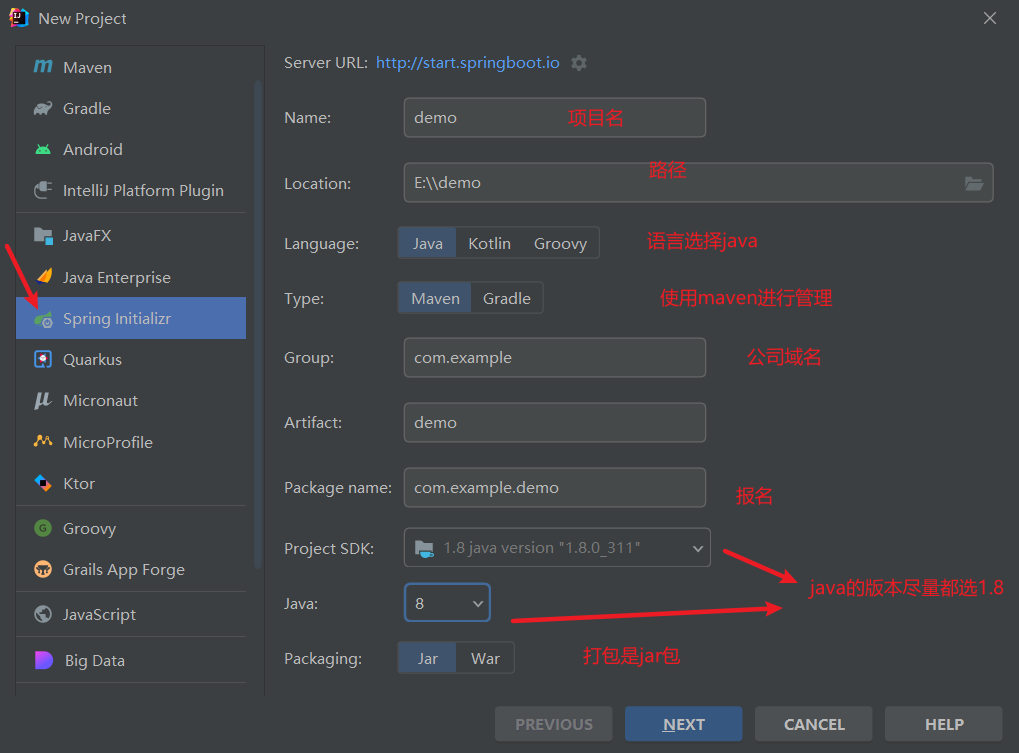Click the Maven icon in the sidebar
The width and height of the screenshot is (1019, 753).
43,67
